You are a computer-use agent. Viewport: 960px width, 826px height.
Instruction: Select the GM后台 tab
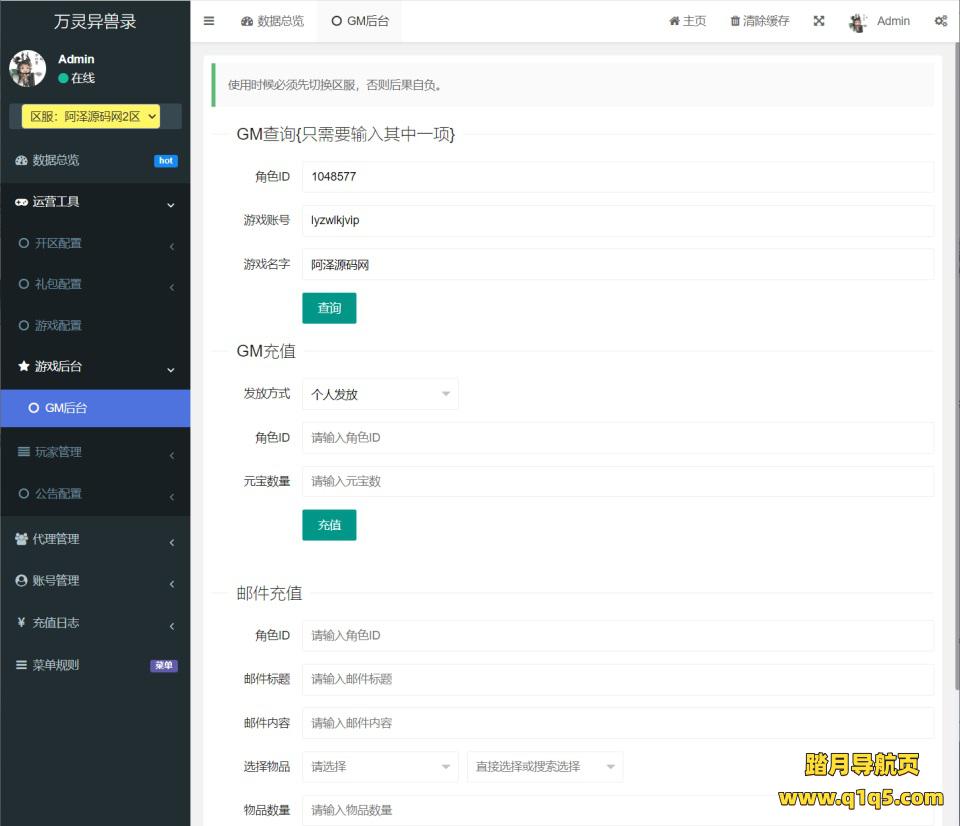(x=360, y=21)
